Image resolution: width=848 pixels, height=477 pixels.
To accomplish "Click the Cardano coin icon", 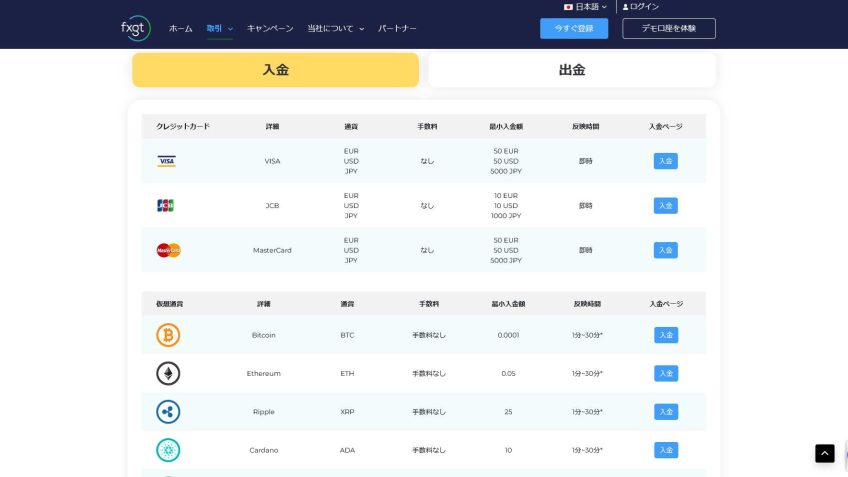I will click(x=168, y=450).
